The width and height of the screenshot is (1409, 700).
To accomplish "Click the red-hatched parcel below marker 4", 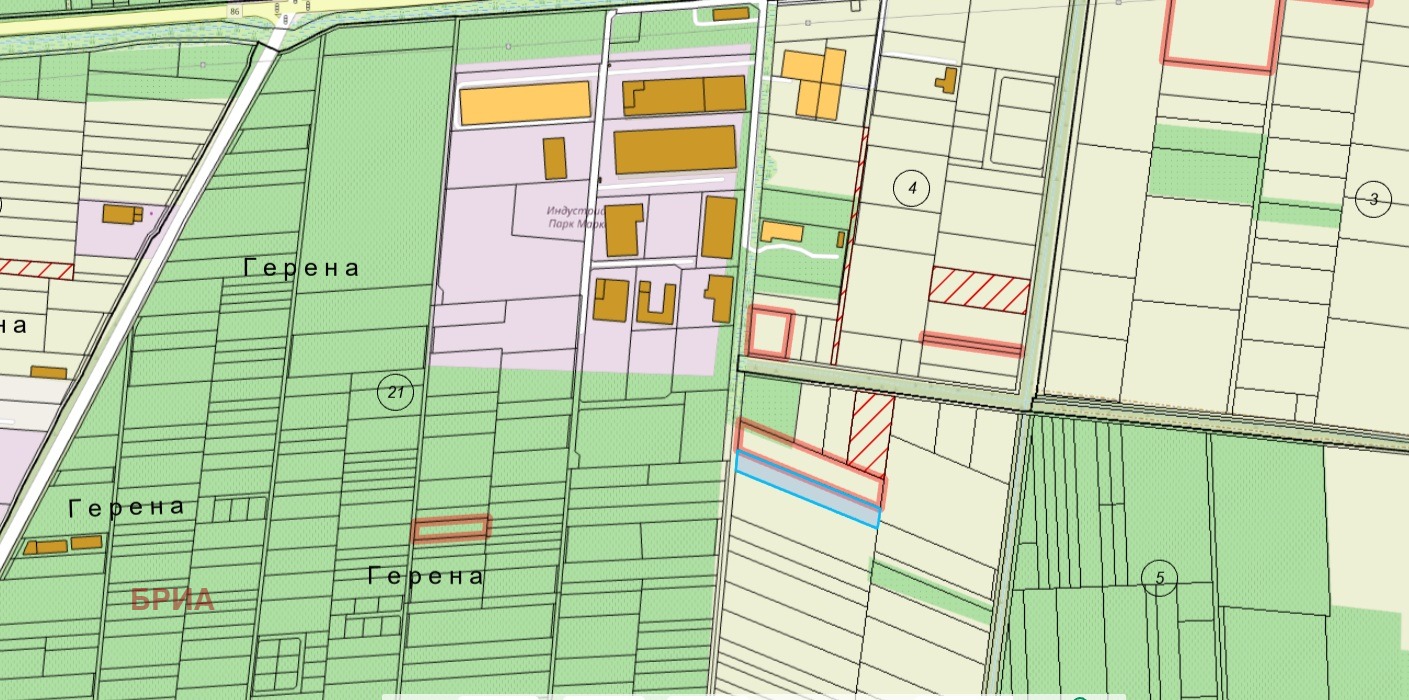I will click(978, 290).
